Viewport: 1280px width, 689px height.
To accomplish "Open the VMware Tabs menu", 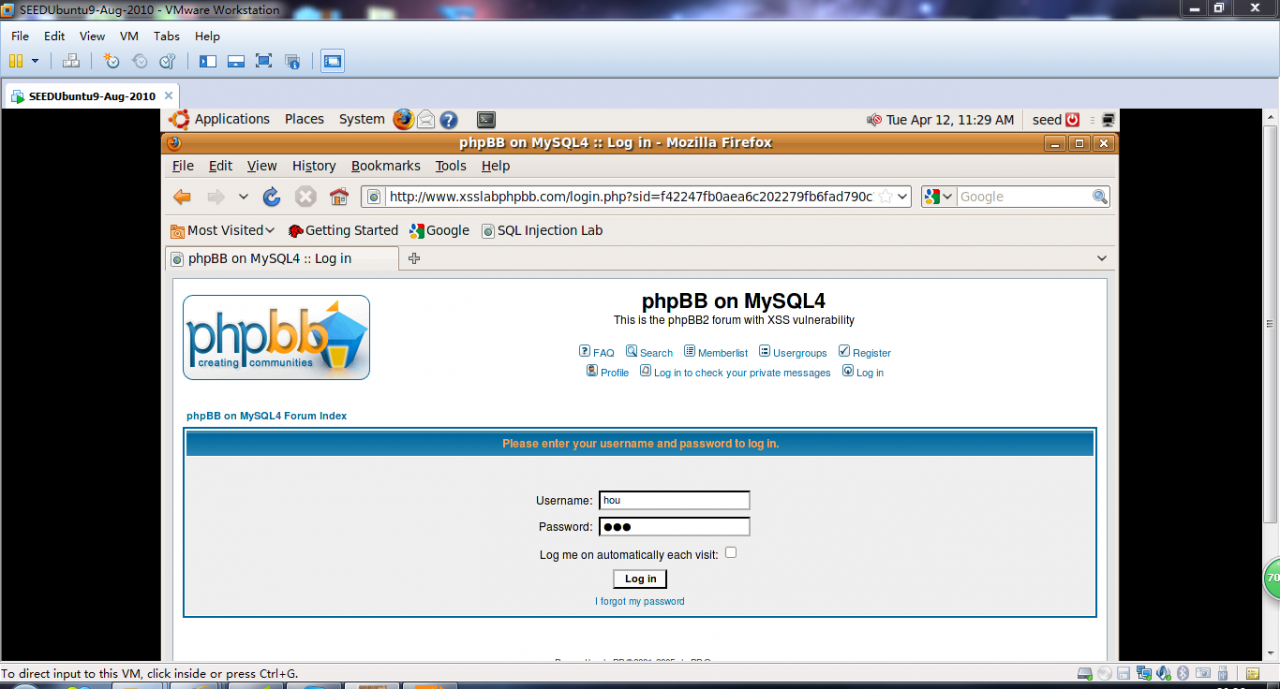I will tap(167, 36).
